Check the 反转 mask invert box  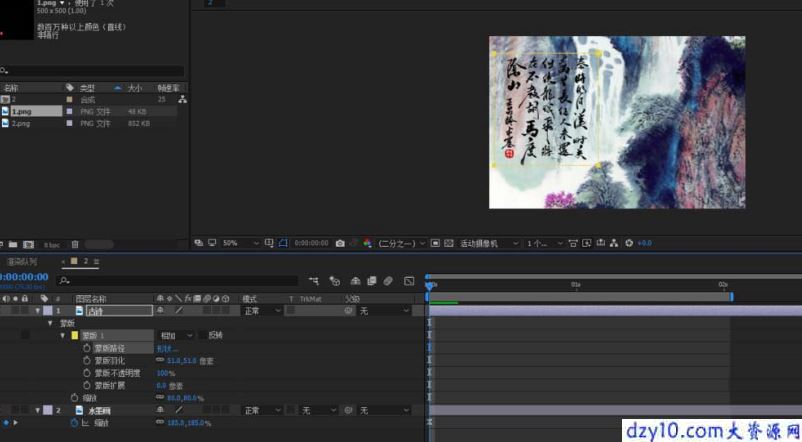[x=203, y=335]
